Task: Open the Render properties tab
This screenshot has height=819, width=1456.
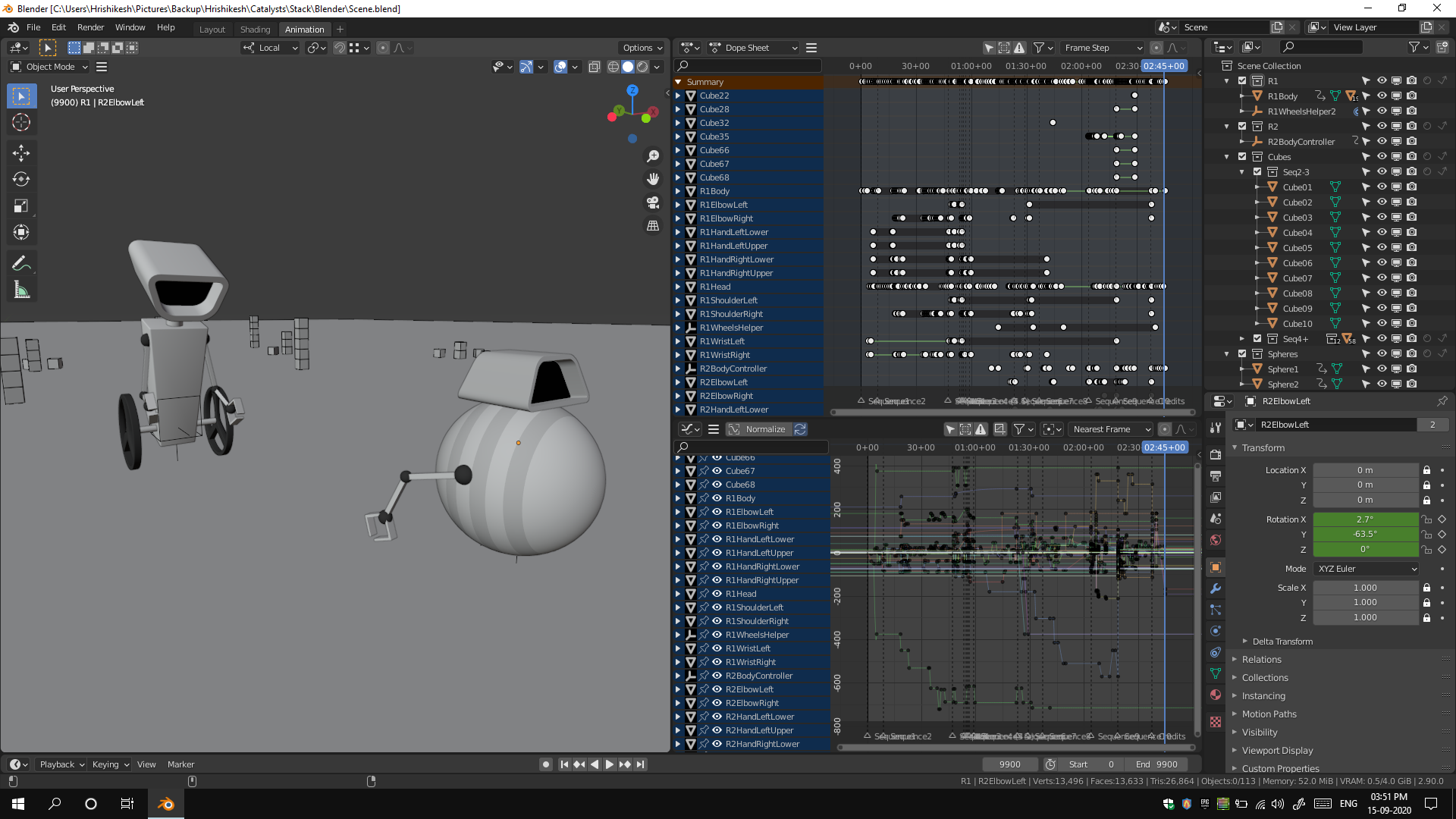Action: pyautogui.click(x=1216, y=455)
